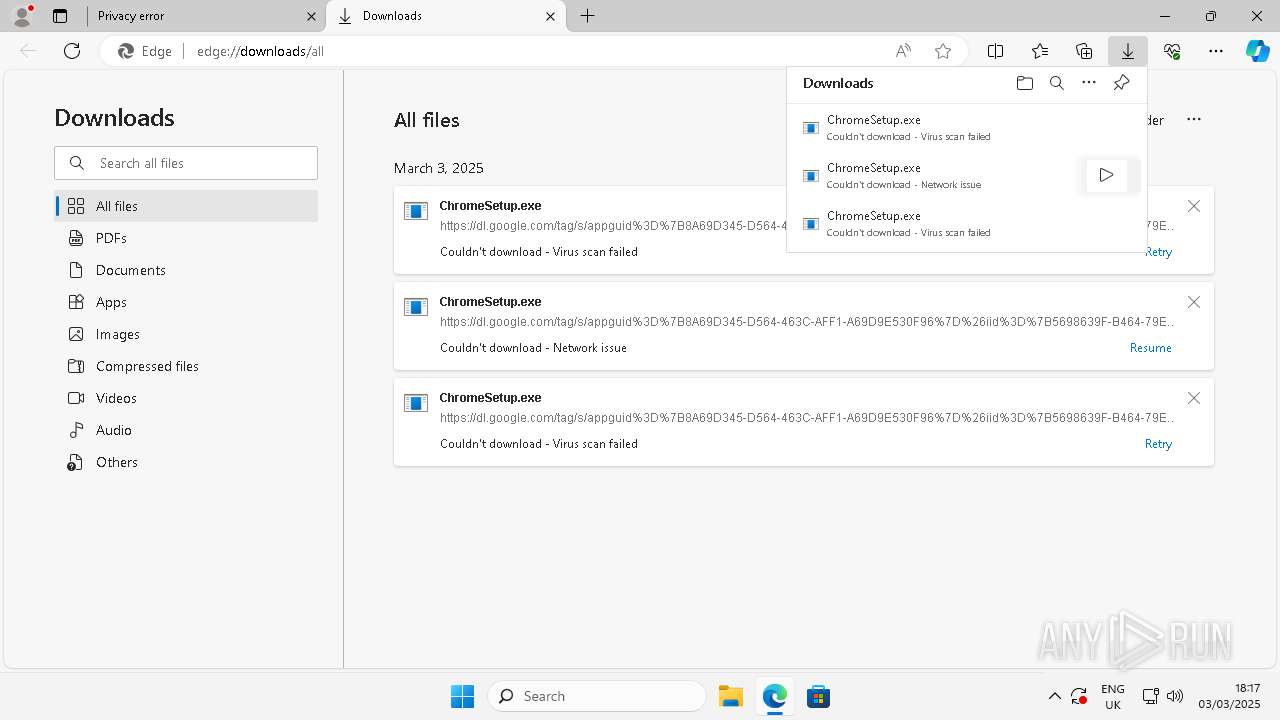
Task: Refresh the current page
Action: tap(72, 51)
